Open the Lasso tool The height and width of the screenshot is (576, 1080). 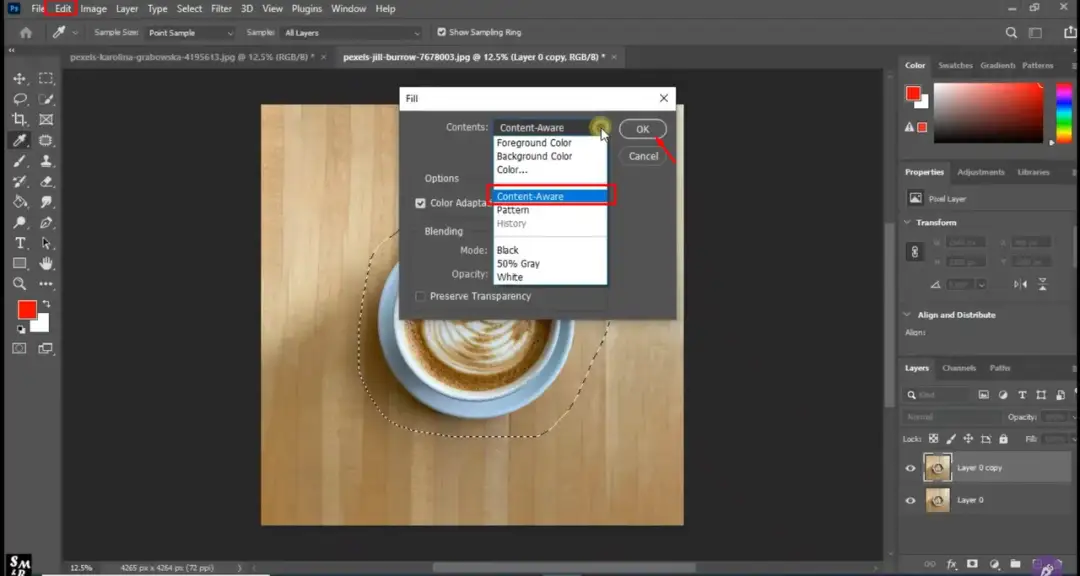click(18, 98)
